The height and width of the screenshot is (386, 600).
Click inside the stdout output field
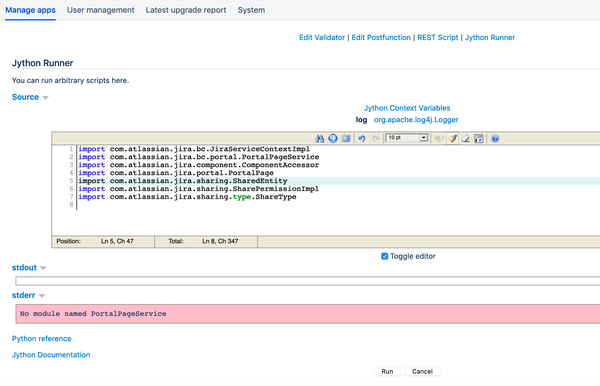coord(308,281)
